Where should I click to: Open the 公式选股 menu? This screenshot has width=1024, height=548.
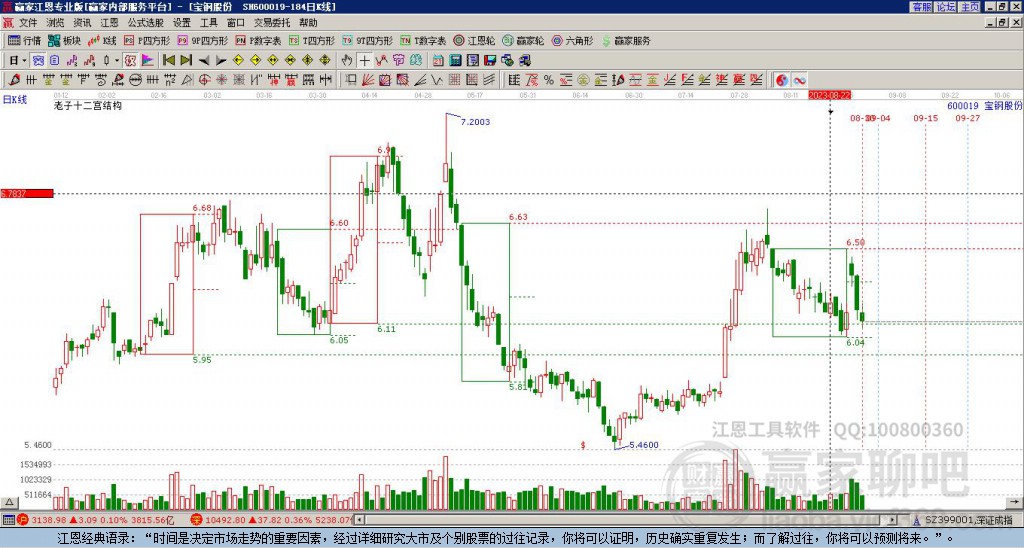pos(146,23)
